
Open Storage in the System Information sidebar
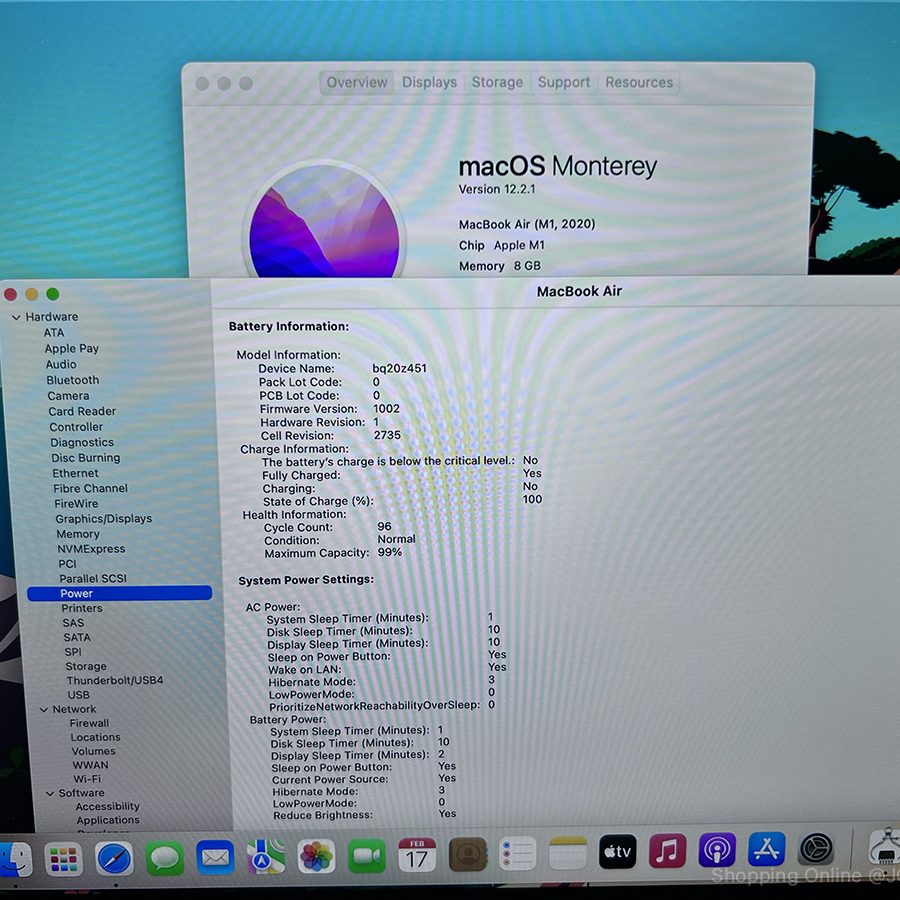click(86, 666)
